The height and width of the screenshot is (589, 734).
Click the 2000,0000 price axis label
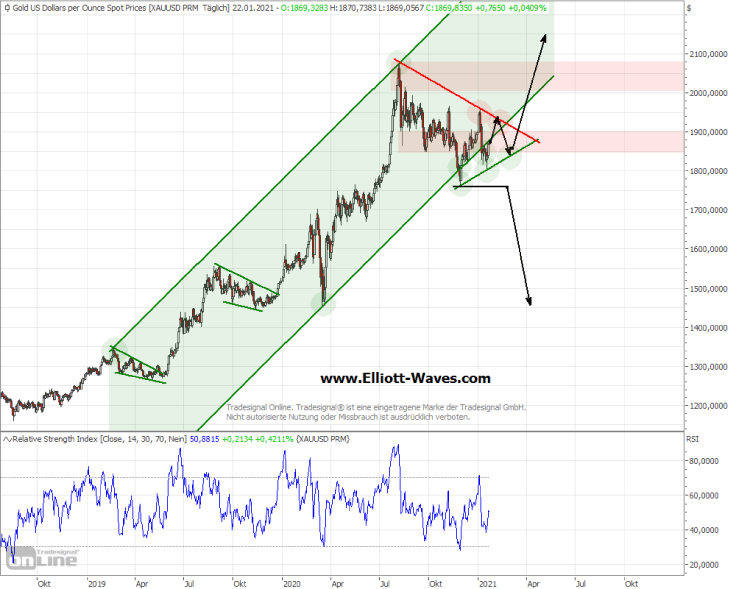click(x=708, y=93)
